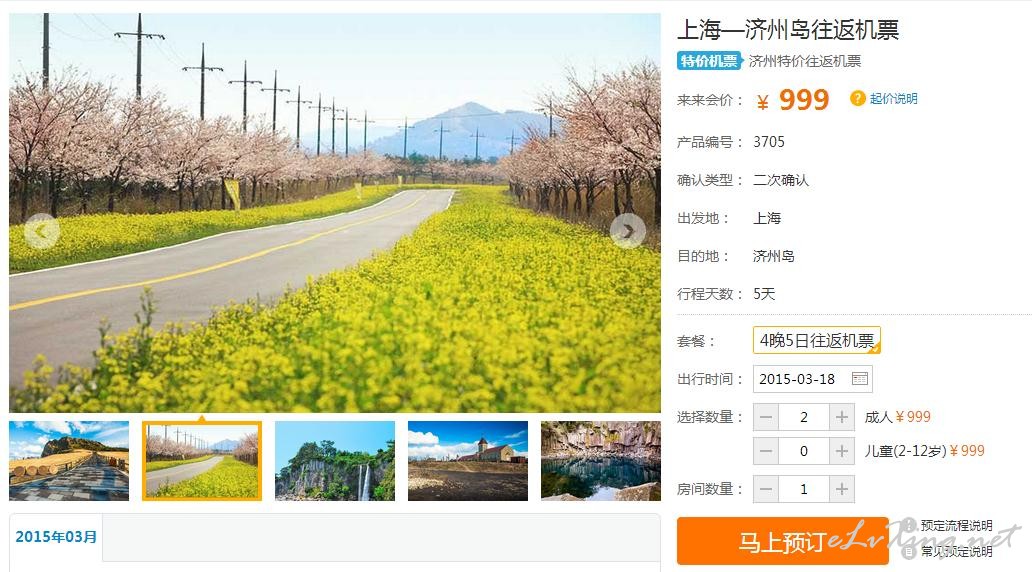This screenshot has width=1032, height=572.
Task: Add a room with plus button
Action: pyautogui.click(x=842, y=490)
